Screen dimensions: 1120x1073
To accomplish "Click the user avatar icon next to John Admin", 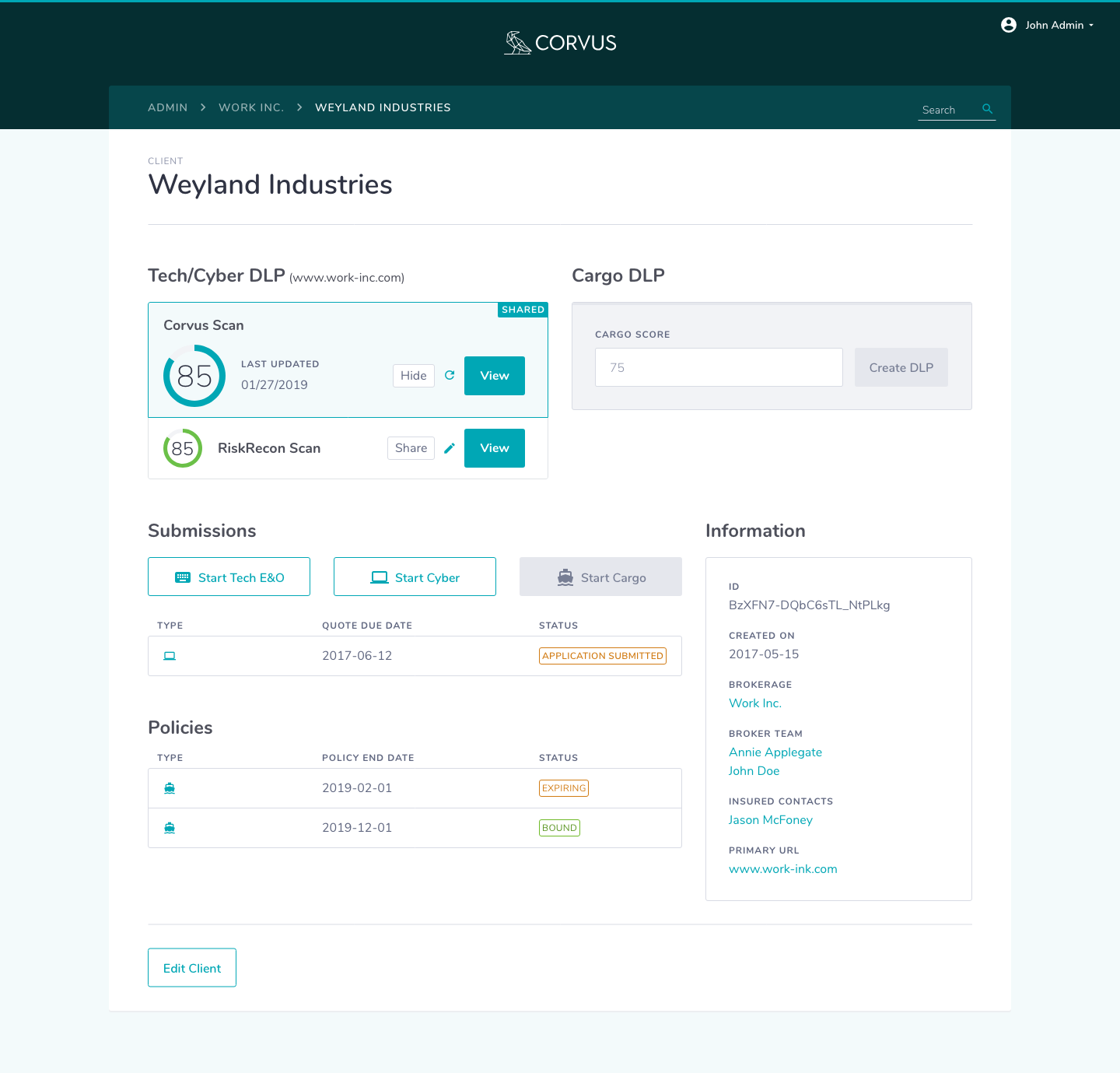I will (x=1008, y=24).
